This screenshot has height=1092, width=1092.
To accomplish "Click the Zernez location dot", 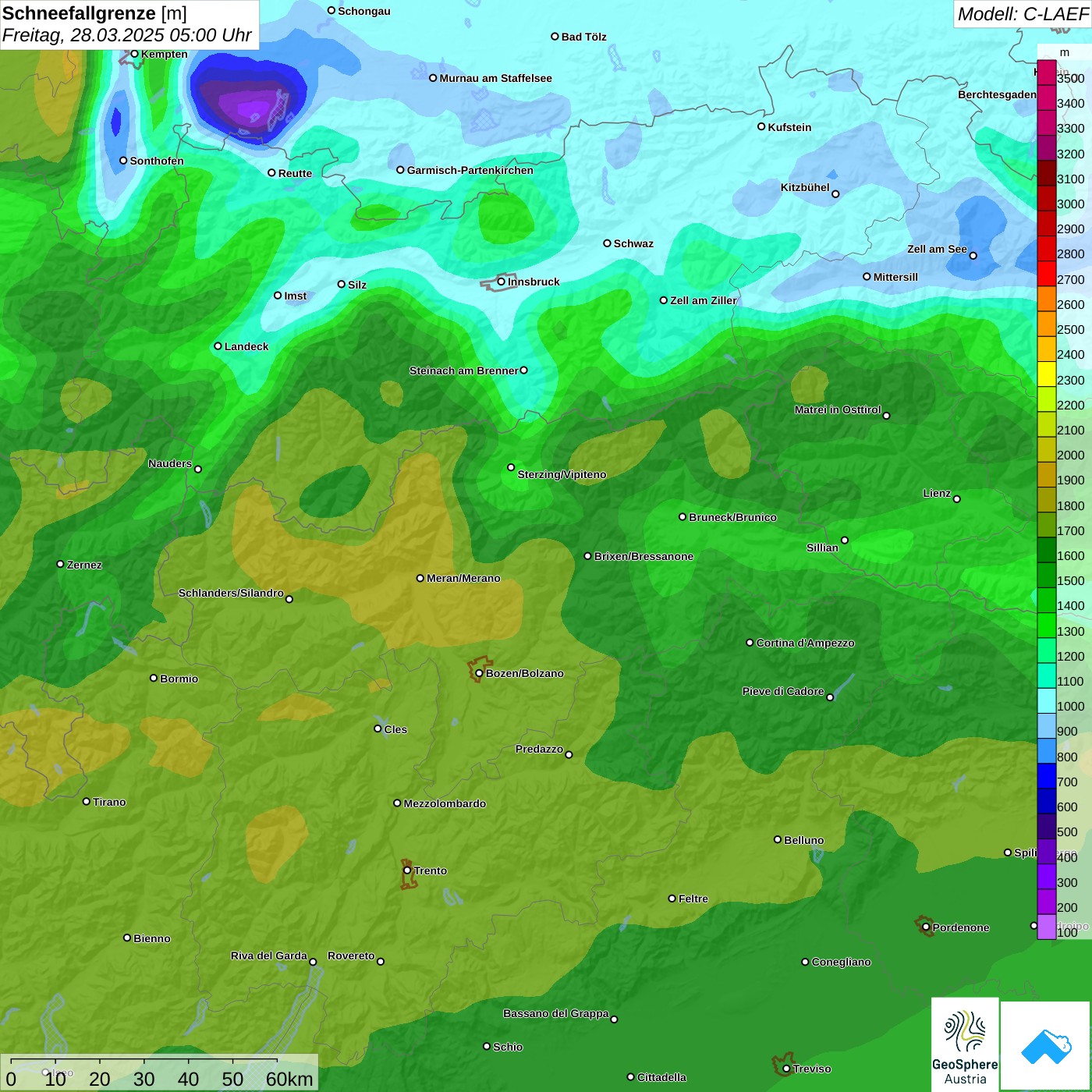I will (60, 564).
